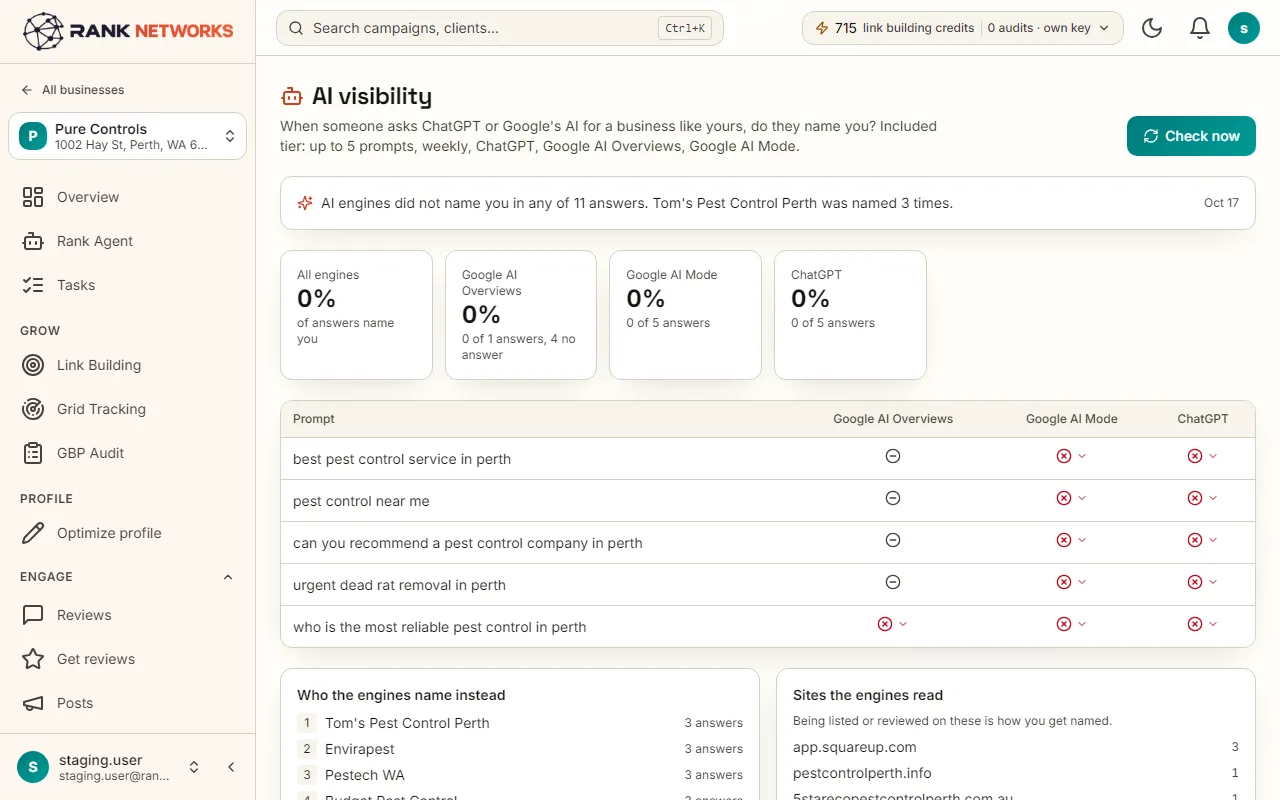1280x800 pixels.
Task: Expand Google AI Mode result for 'can you recommend' prompt
Action: (1071, 540)
